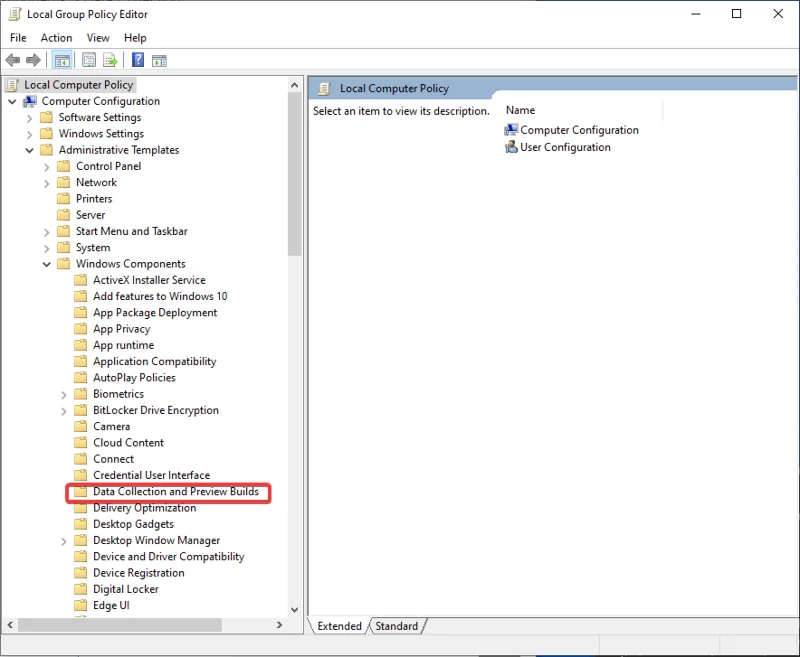Click the Control Panel folder icon

pyautogui.click(x=63, y=166)
